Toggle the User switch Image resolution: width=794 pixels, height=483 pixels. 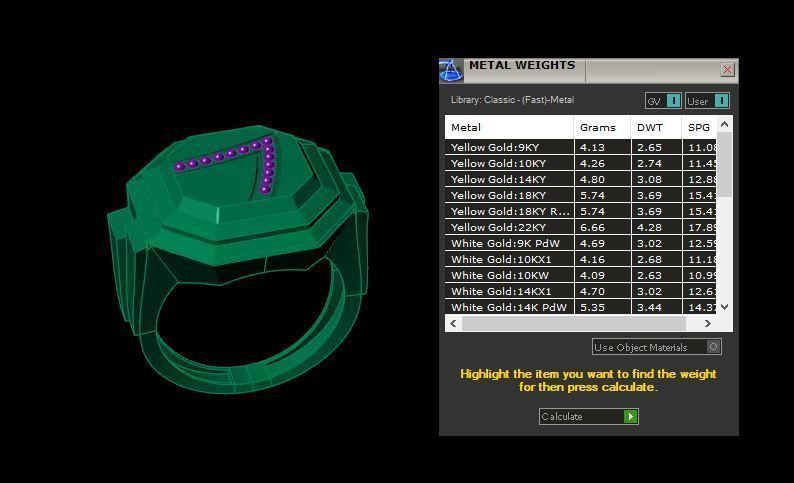[707, 101]
